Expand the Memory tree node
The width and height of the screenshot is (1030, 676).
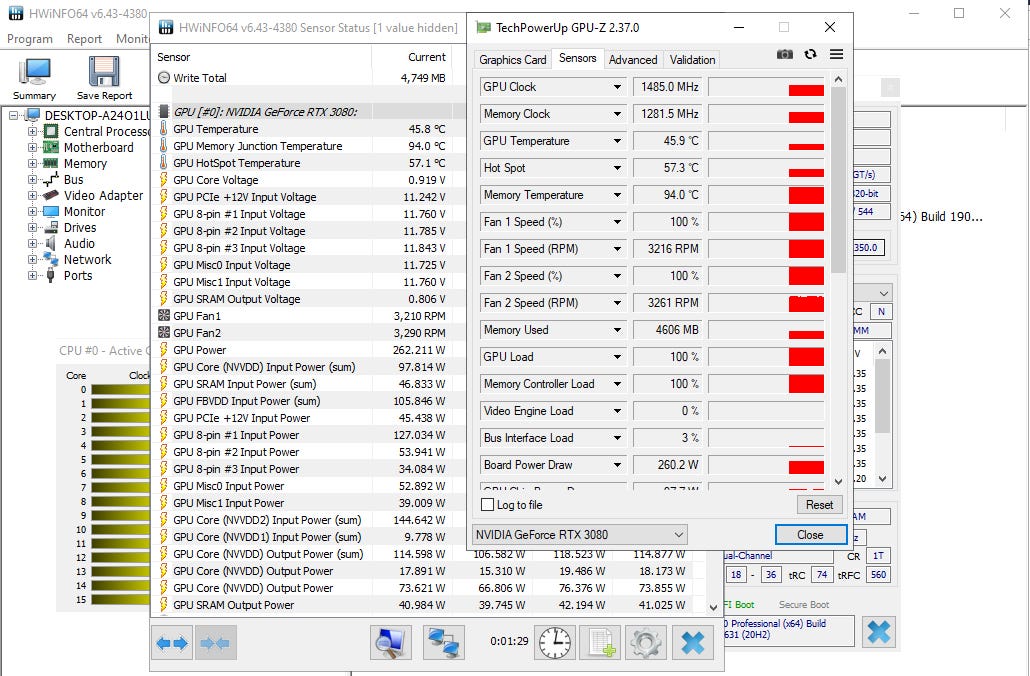[32, 164]
